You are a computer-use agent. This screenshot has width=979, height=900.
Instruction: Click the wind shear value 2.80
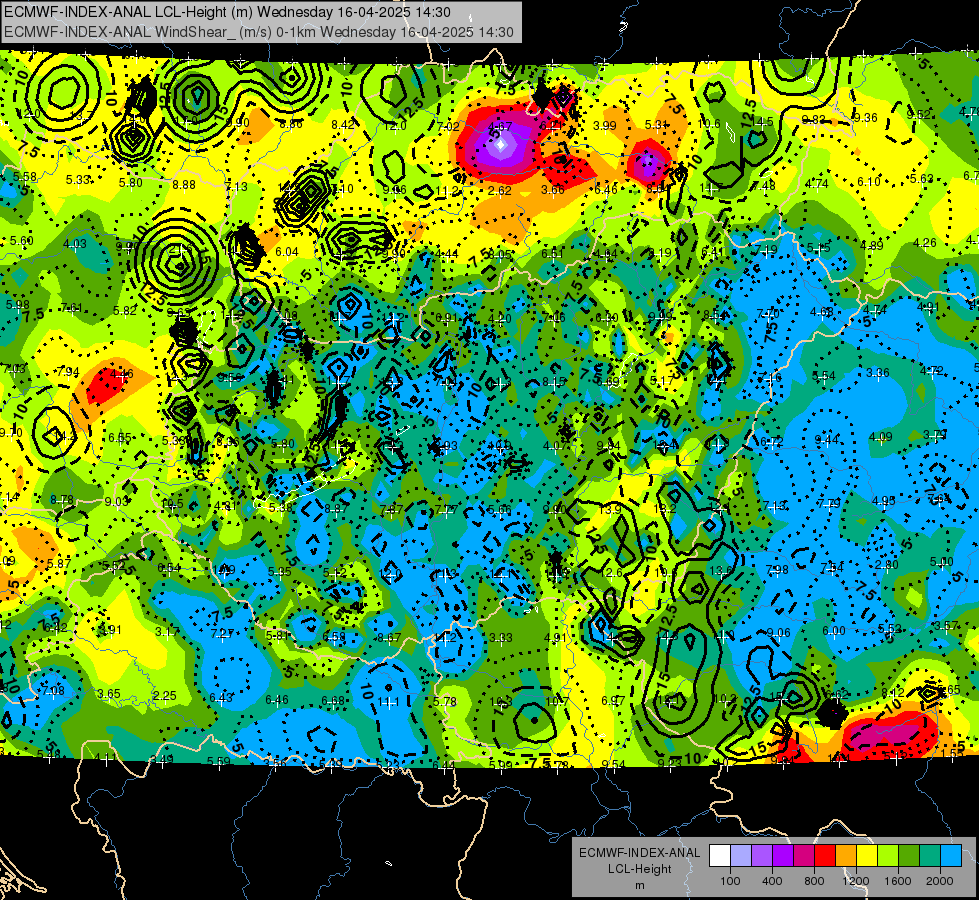(887, 565)
